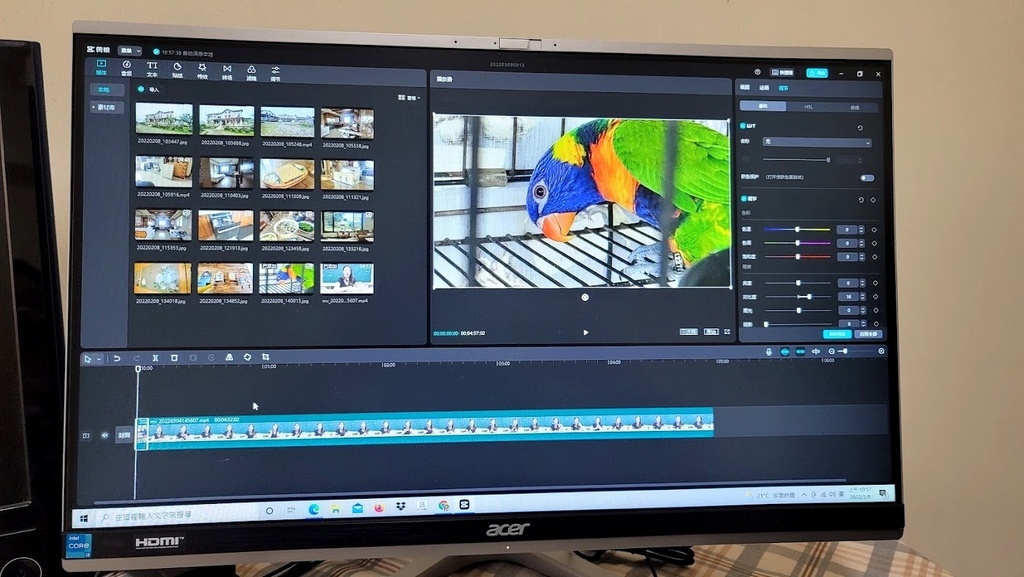Open the Media (媒体) panel icon
Screen dimensions: 1024x577
pyautogui.click(x=101, y=67)
